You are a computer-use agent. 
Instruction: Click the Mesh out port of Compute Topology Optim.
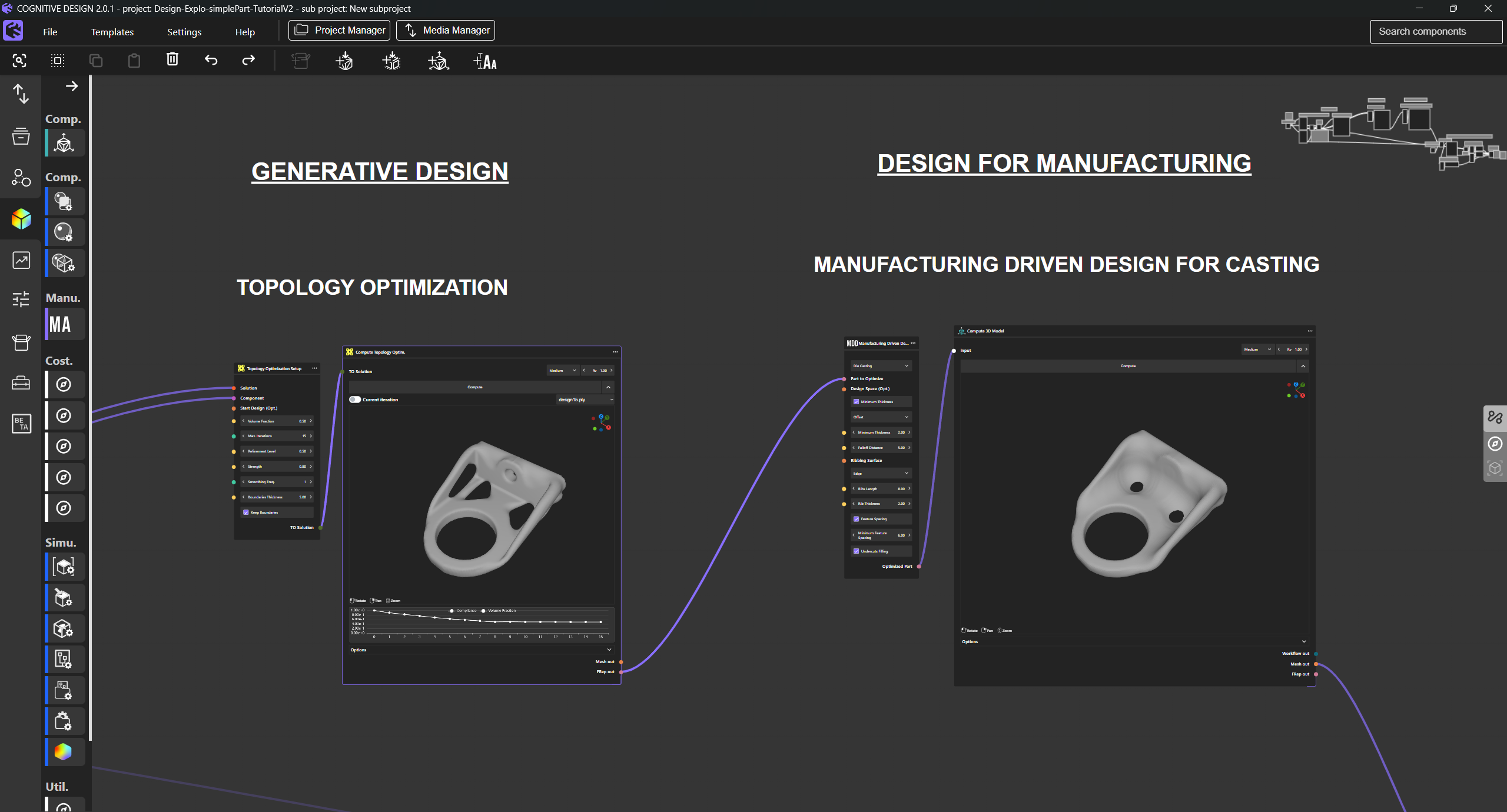(x=621, y=662)
